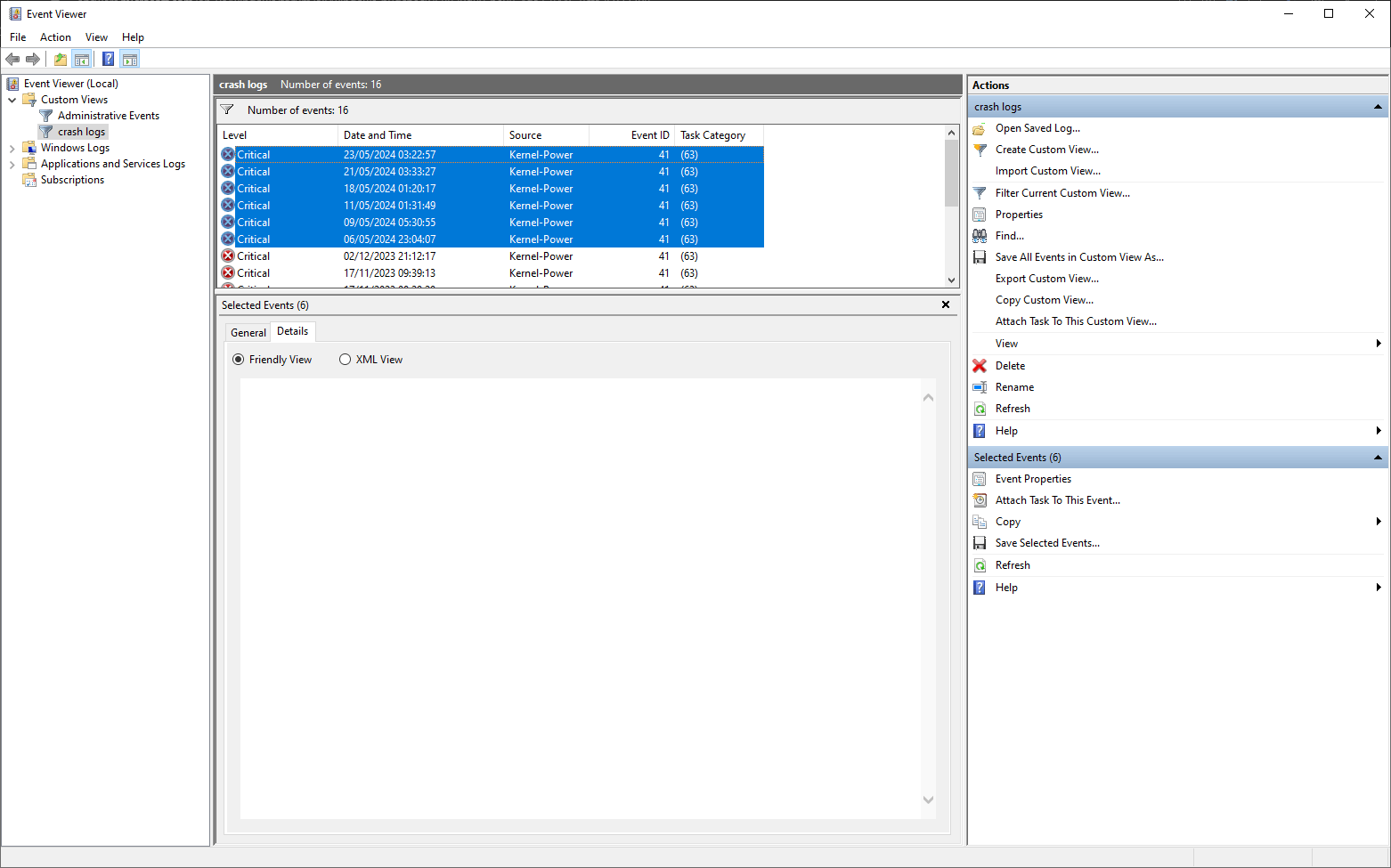The height and width of the screenshot is (868, 1391).
Task: Click Export Custom View action
Action: [x=1047, y=279]
